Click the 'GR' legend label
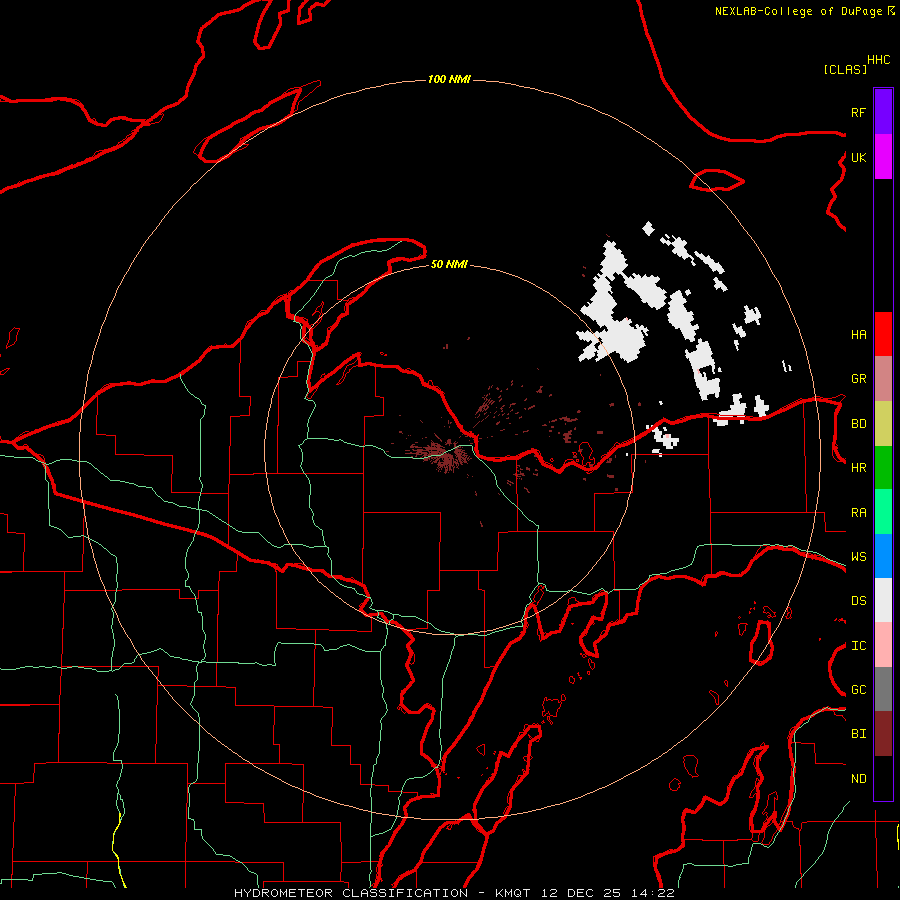Viewport: 900px width, 900px height. coord(859,379)
